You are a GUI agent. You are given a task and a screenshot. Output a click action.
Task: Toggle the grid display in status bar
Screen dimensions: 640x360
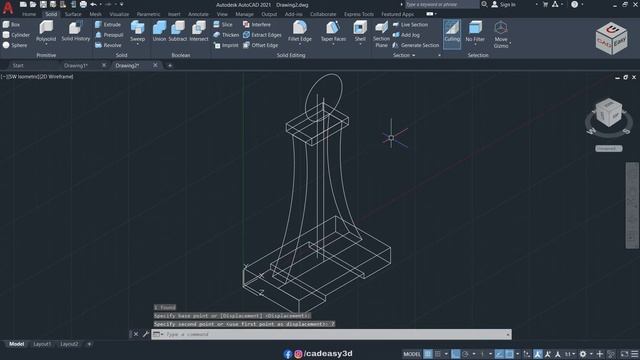[x=428, y=354]
